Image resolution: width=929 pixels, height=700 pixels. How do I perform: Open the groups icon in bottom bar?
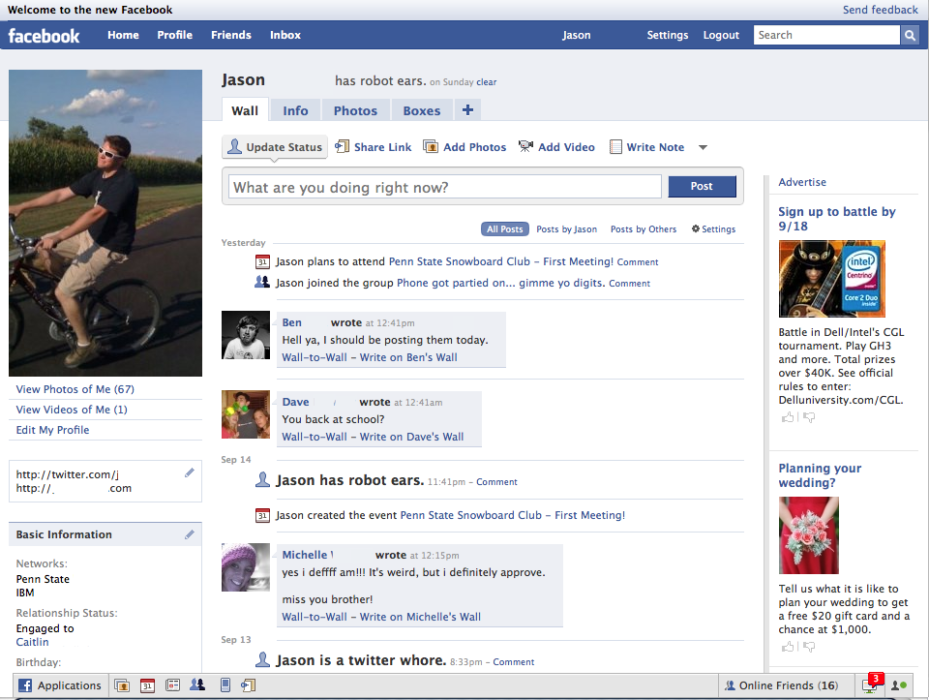[197, 685]
